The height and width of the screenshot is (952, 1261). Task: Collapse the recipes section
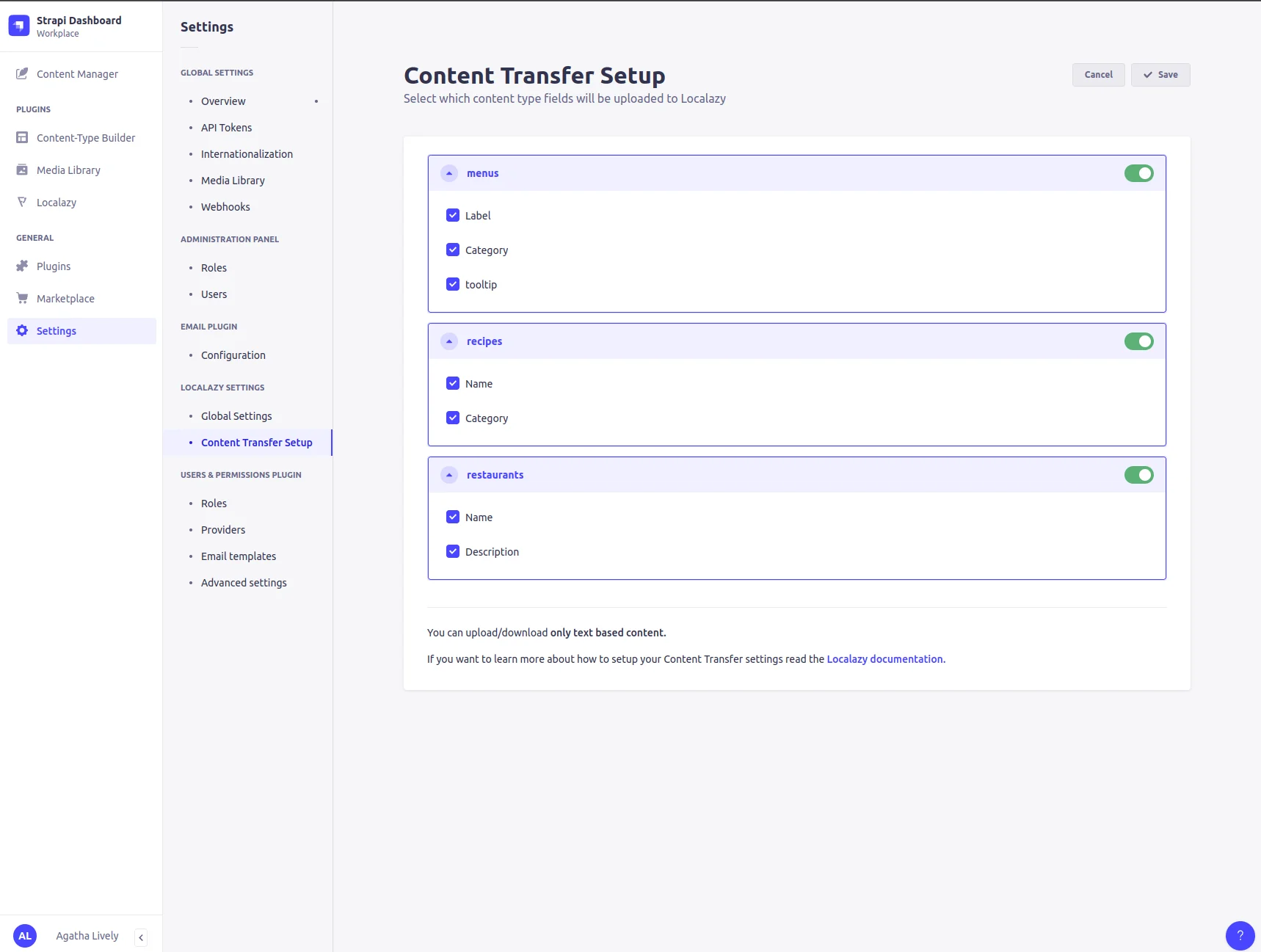tap(449, 341)
